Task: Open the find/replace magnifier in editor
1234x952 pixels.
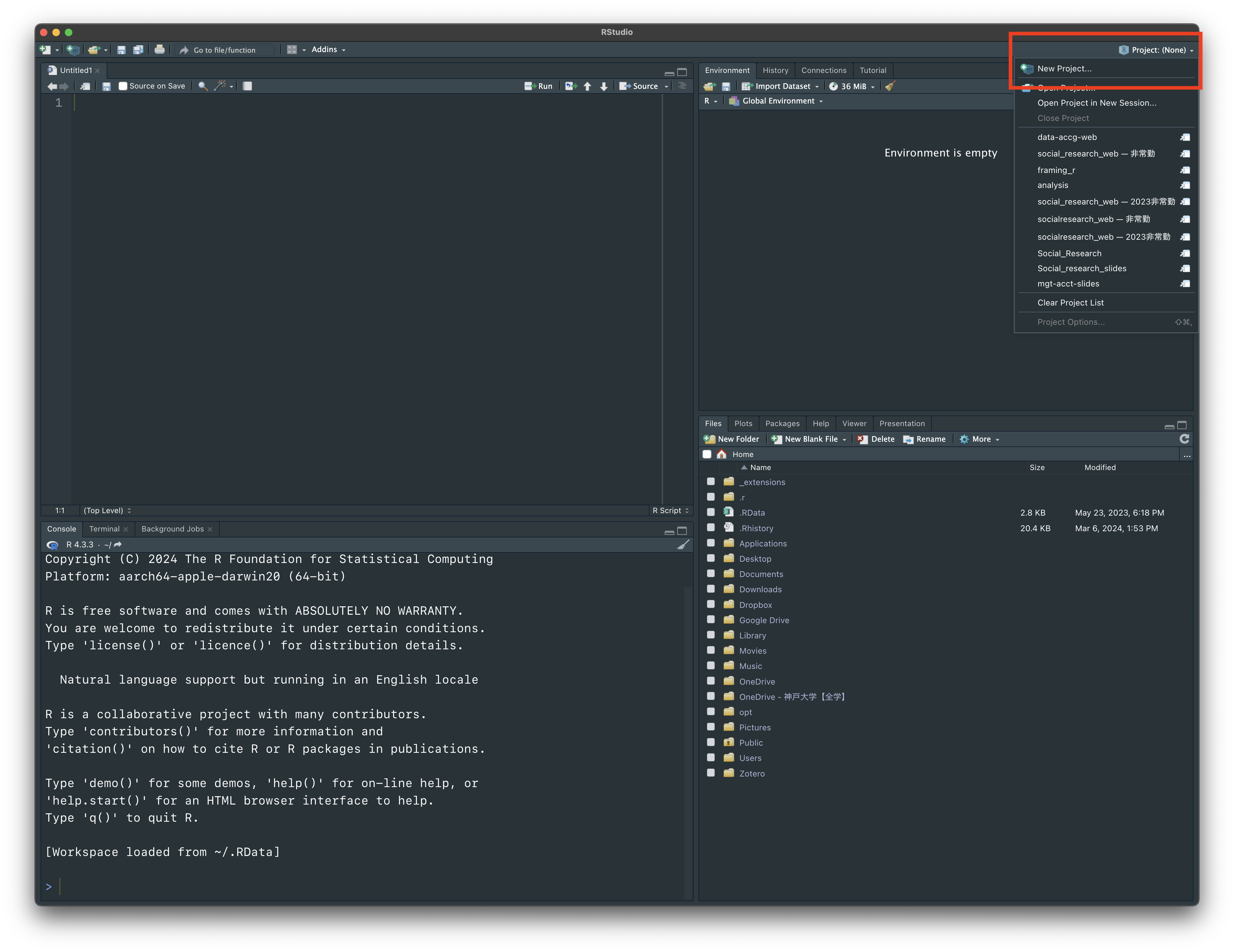Action: click(203, 86)
